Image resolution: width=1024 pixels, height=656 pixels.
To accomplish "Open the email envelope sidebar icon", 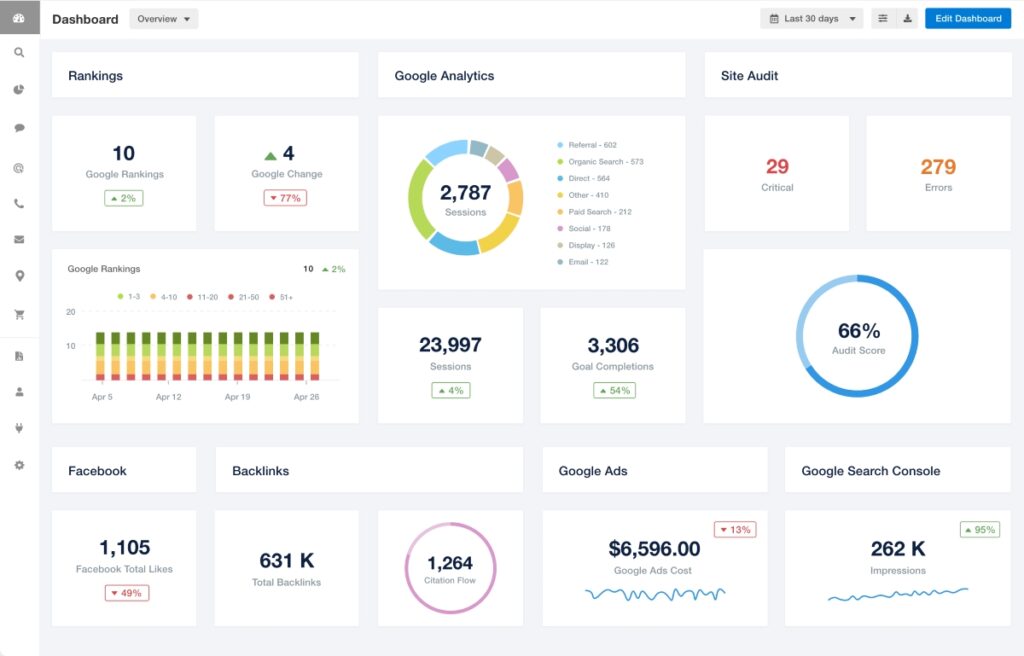I will coord(19,239).
